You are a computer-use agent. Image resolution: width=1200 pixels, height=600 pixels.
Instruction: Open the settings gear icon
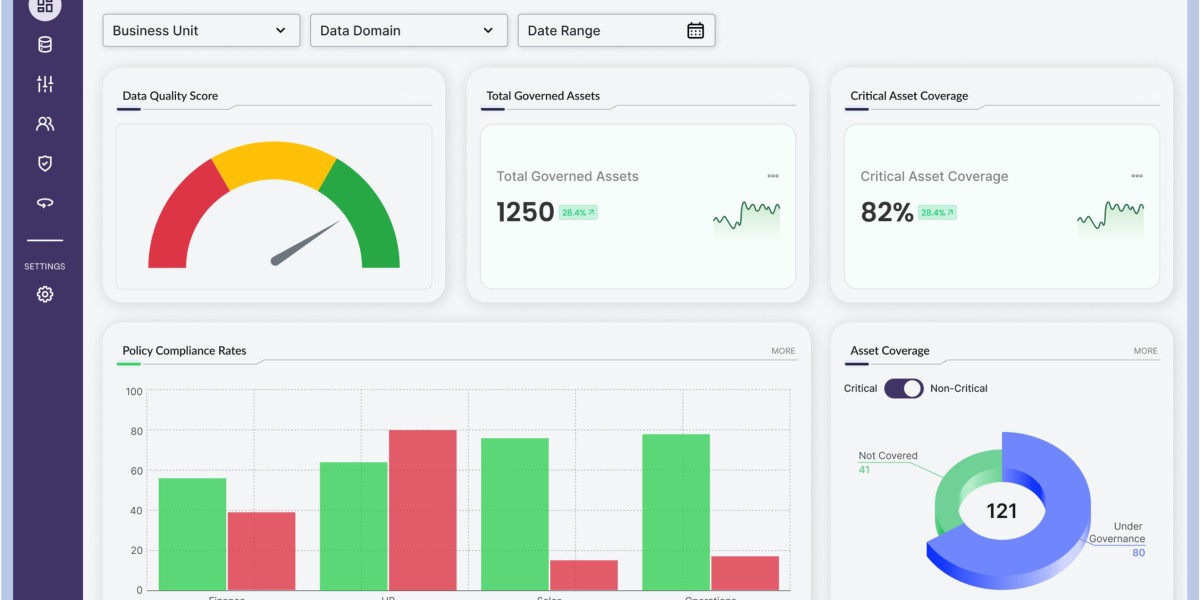(45, 294)
